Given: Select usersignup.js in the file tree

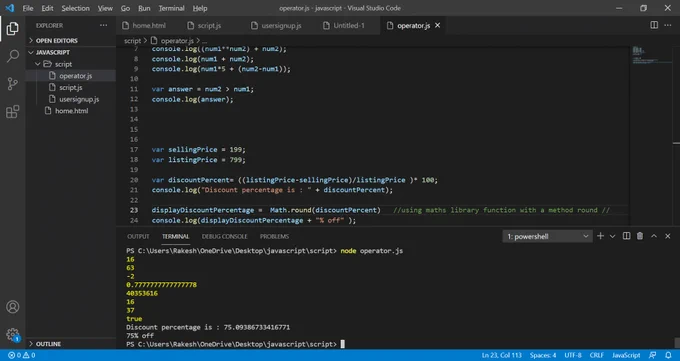Looking at the screenshot, I should 79,99.
